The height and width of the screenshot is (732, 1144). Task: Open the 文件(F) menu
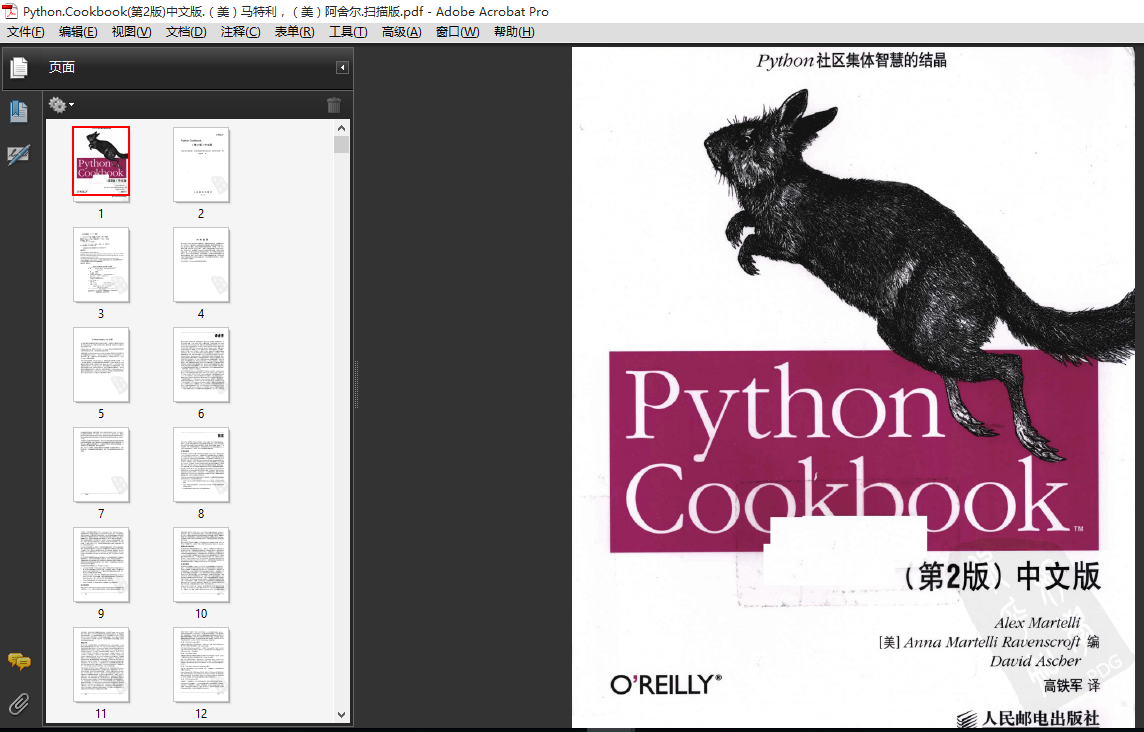(x=26, y=31)
